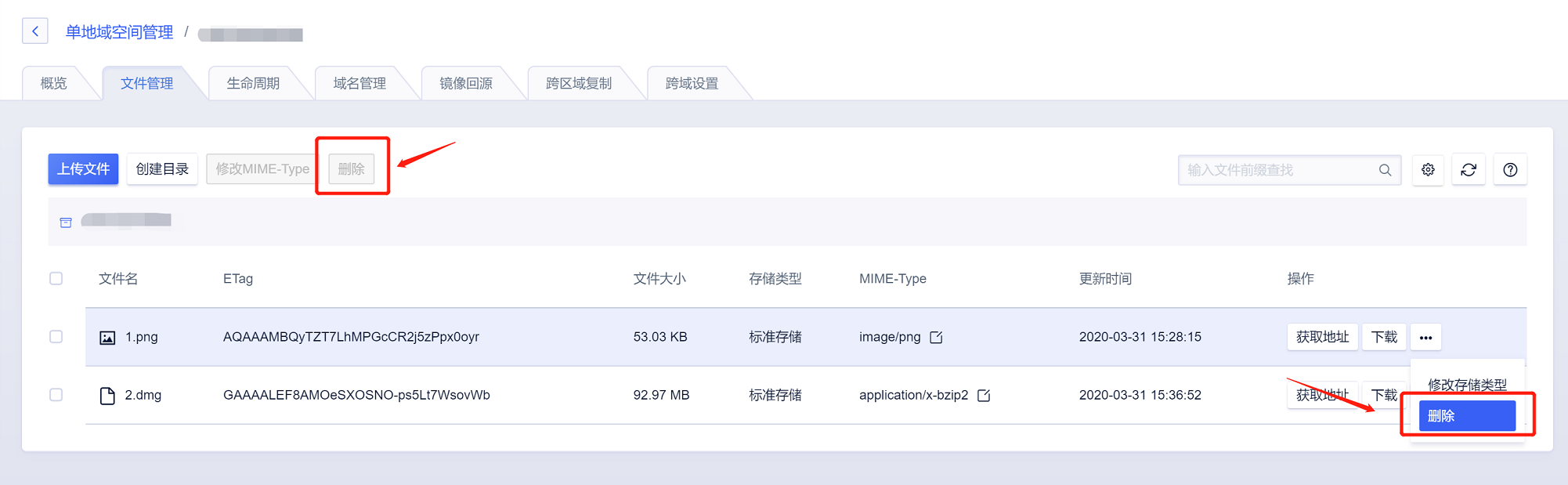Viewport: 1568px width, 485px height.
Task: Open the 域名管理 tab
Action: 359,83
